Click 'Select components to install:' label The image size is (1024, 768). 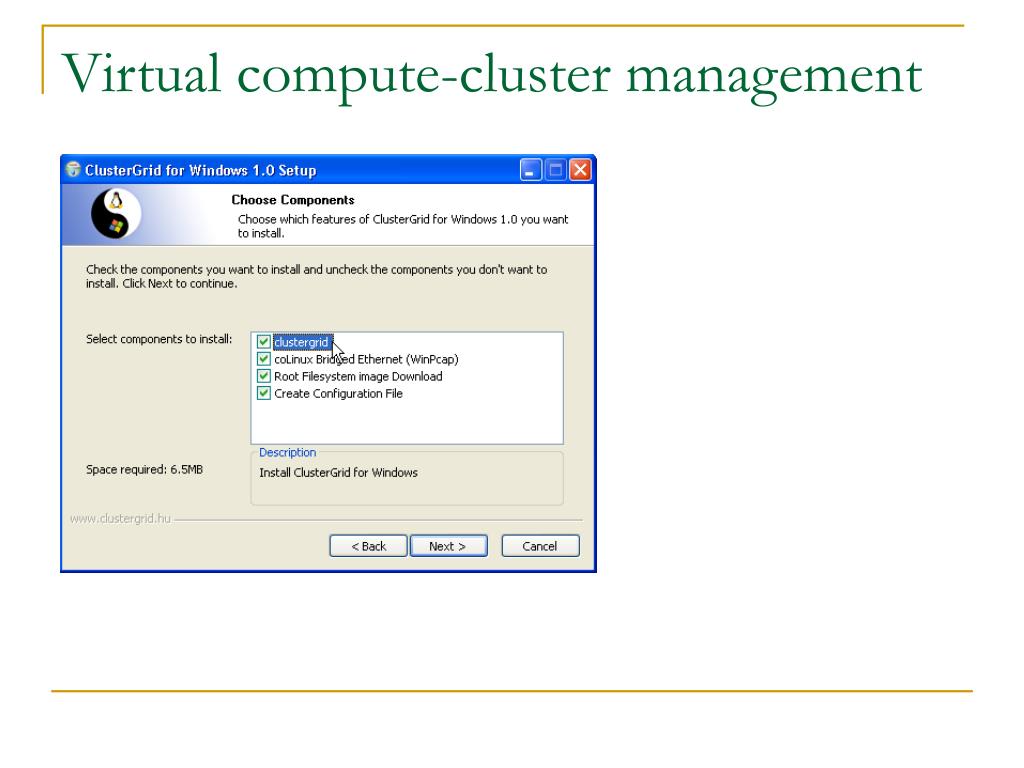(x=159, y=339)
